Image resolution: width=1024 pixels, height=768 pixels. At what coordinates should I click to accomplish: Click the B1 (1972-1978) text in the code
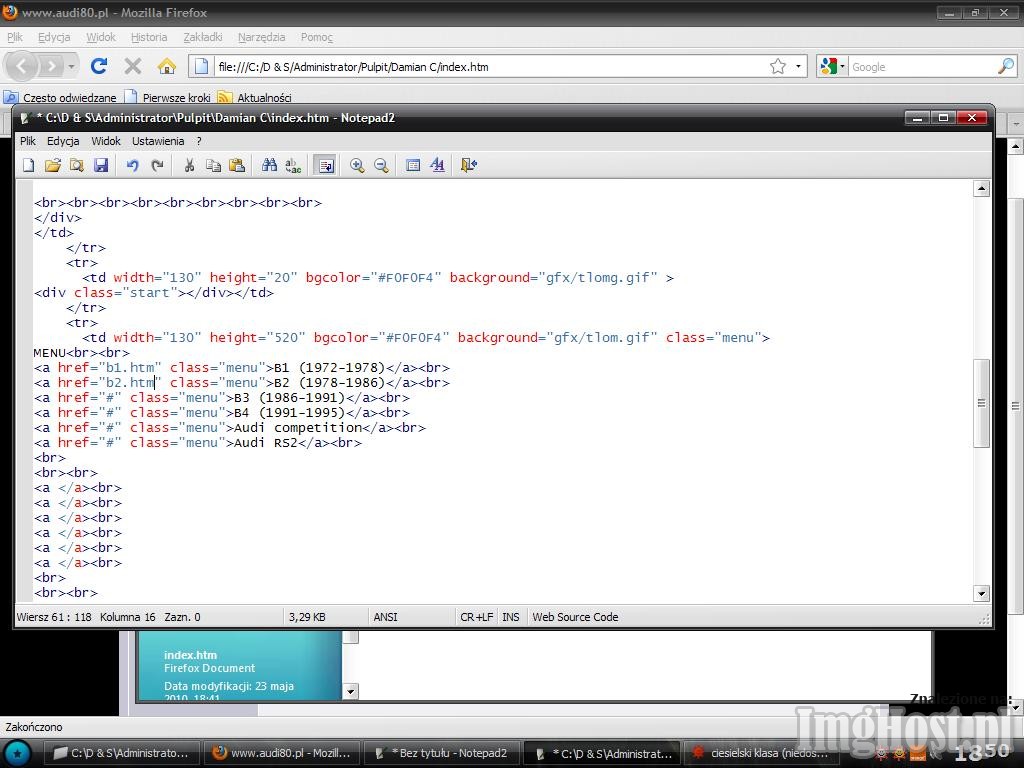(x=330, y=368)
